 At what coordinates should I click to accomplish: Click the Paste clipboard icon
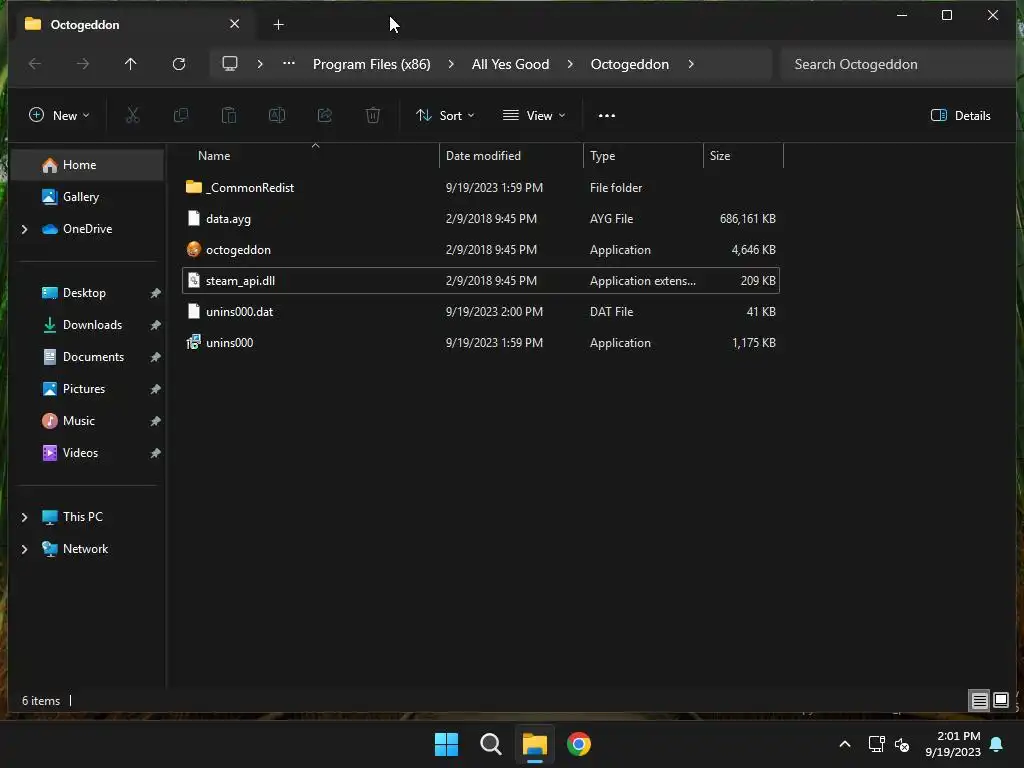click(x=229, y=116)
